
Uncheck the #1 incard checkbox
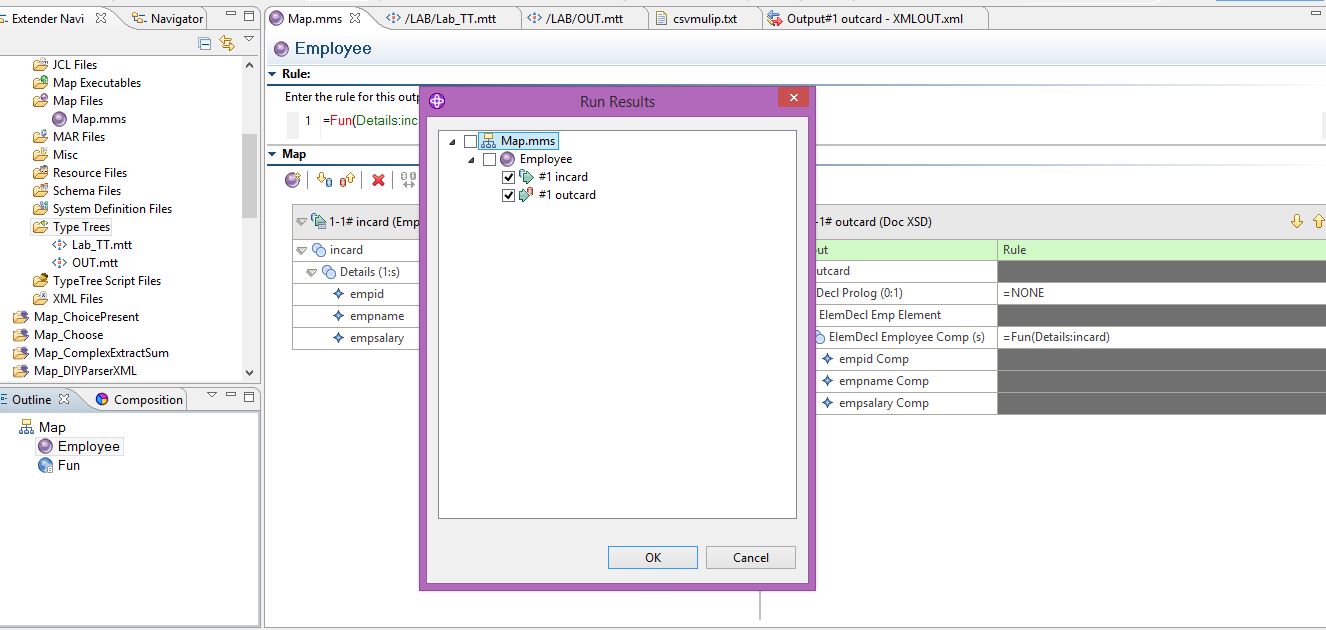508,177
